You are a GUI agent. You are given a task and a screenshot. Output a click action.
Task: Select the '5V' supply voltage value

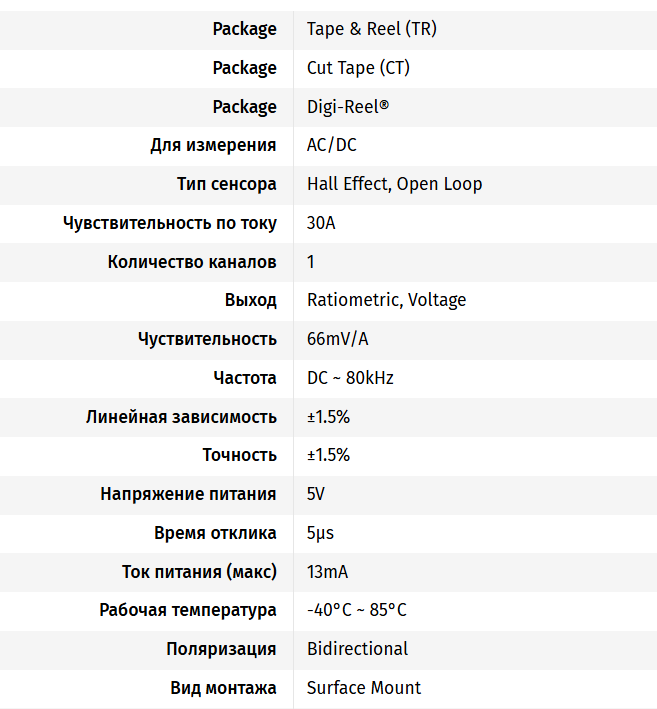click(316, 494)
